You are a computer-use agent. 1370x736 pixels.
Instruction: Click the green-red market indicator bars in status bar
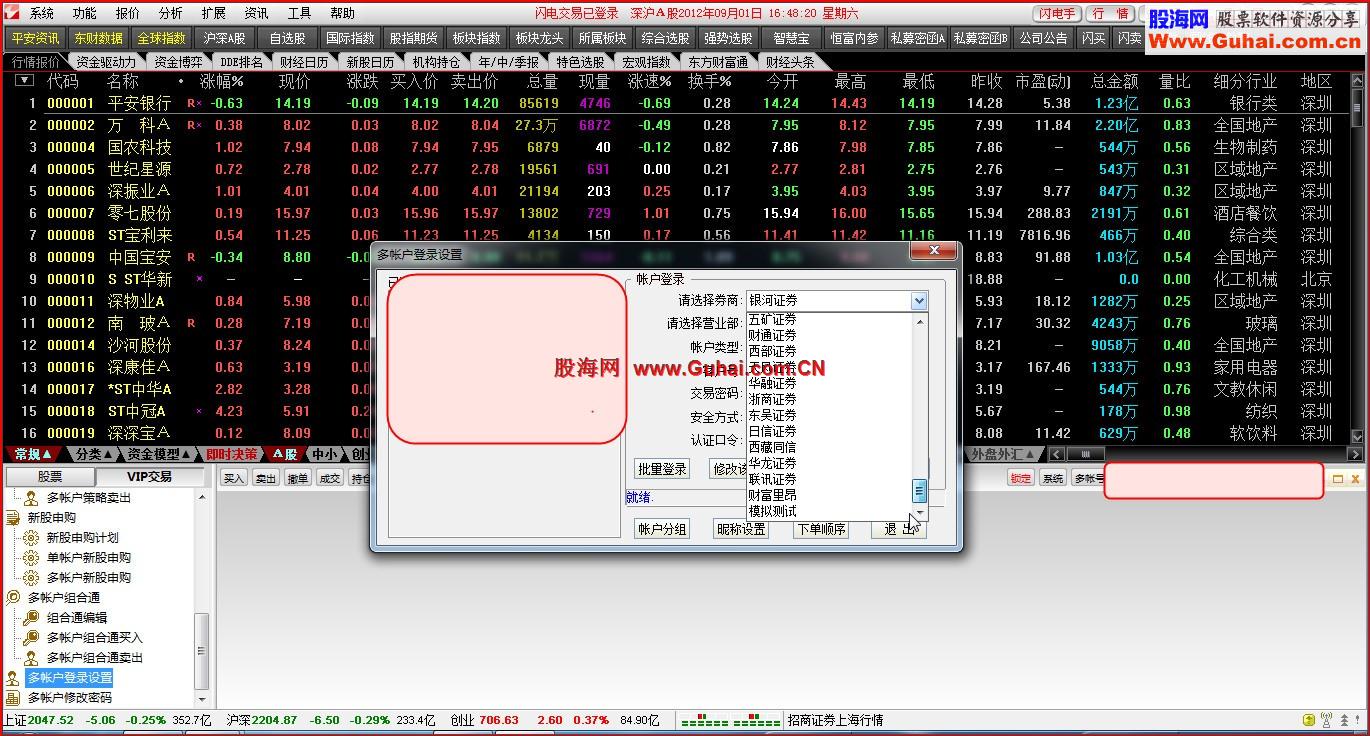click(x=730, y=720)
